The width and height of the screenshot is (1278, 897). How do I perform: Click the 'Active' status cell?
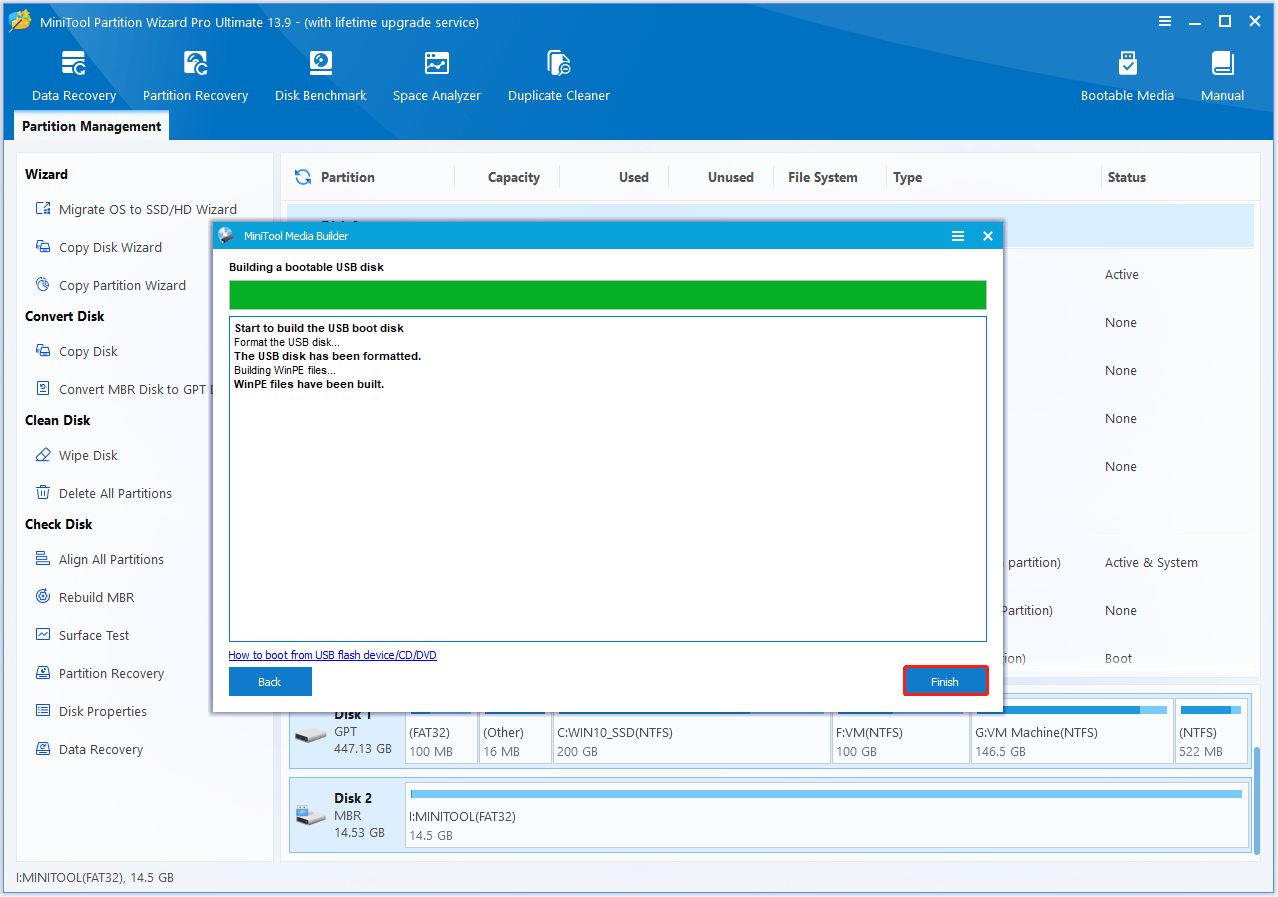[1122, 274]
